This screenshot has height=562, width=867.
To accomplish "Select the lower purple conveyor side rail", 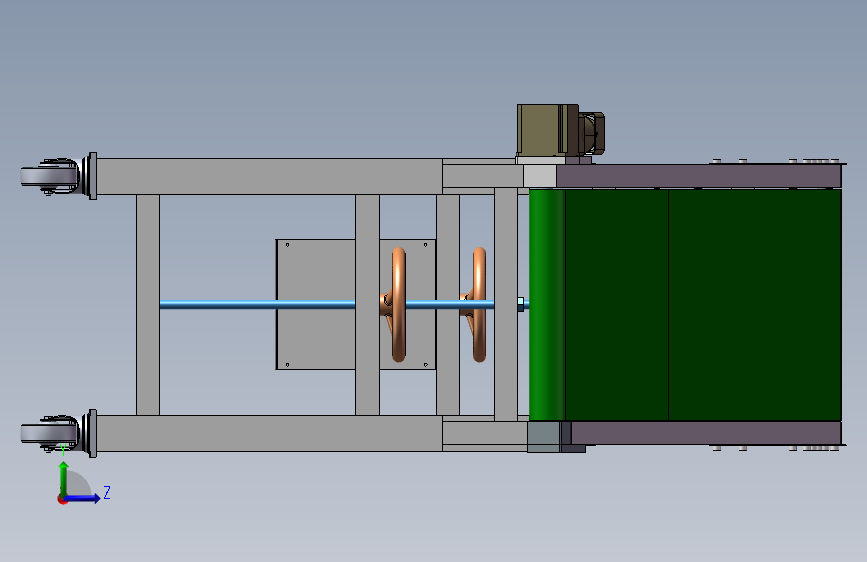I will pos(706,433).
